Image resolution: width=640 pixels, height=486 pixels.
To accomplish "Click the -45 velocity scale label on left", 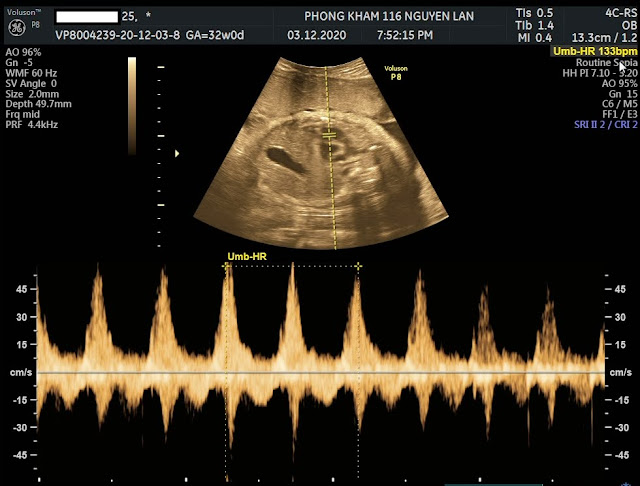I will (x=20, y=455).
